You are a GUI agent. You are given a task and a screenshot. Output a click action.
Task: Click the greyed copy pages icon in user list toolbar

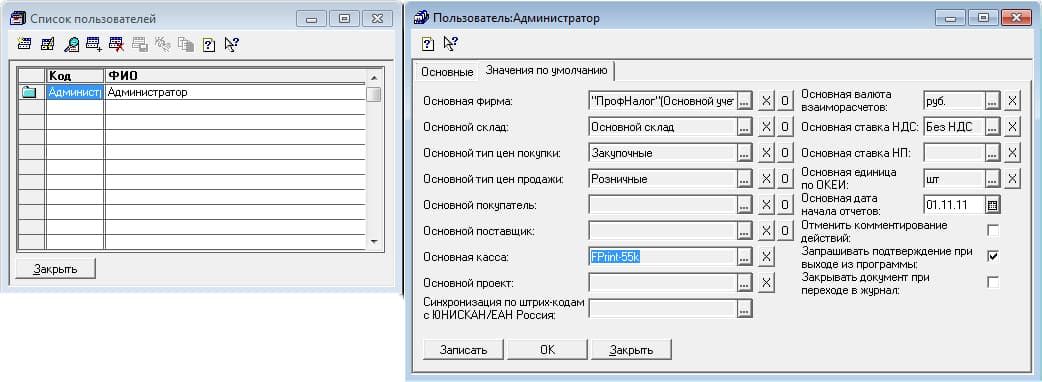[186, 45]
